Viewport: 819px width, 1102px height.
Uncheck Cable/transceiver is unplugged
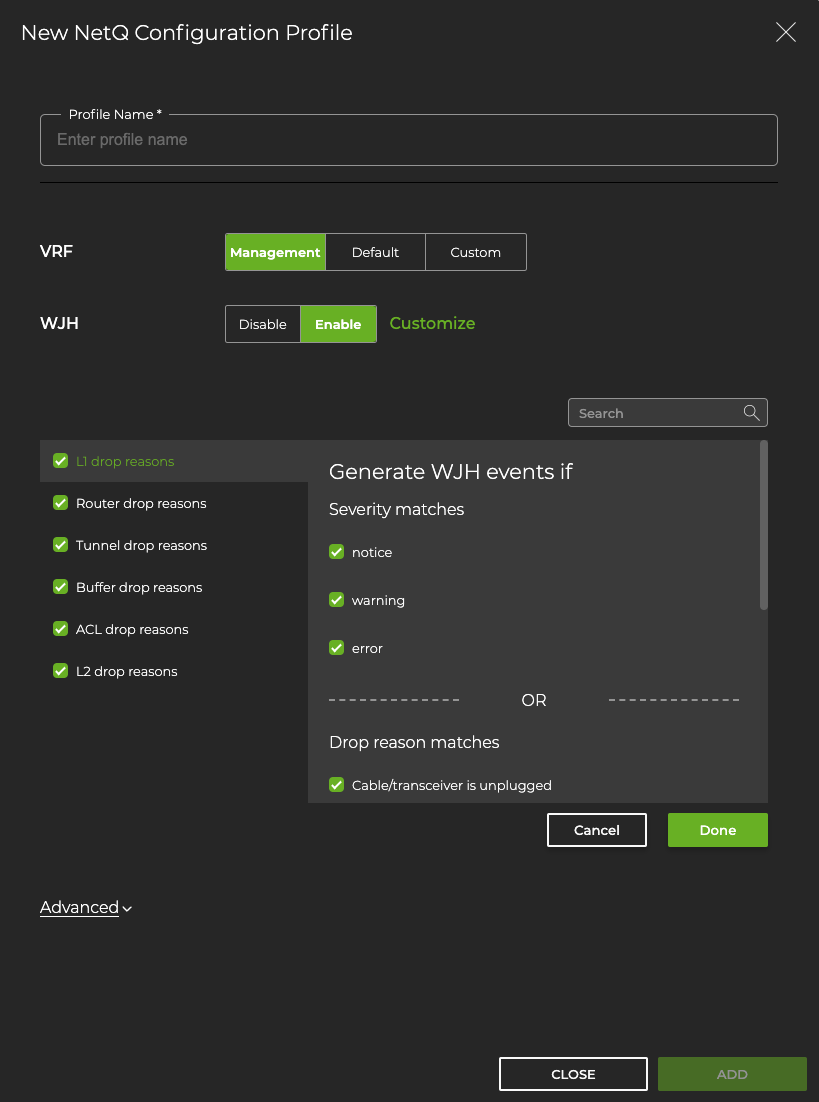click(x=336, y=785)
